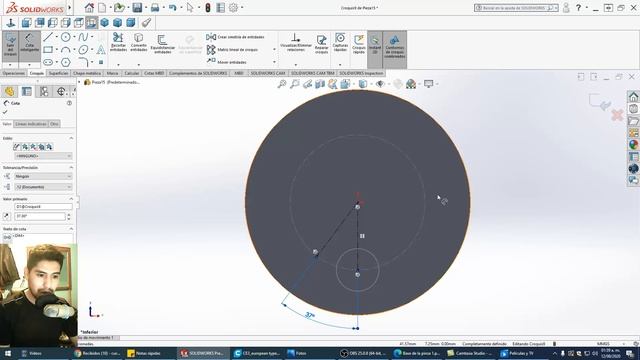Screen dimensions: 640x360
Task: Click Convertir entidades tool
Action: point(138,42)
